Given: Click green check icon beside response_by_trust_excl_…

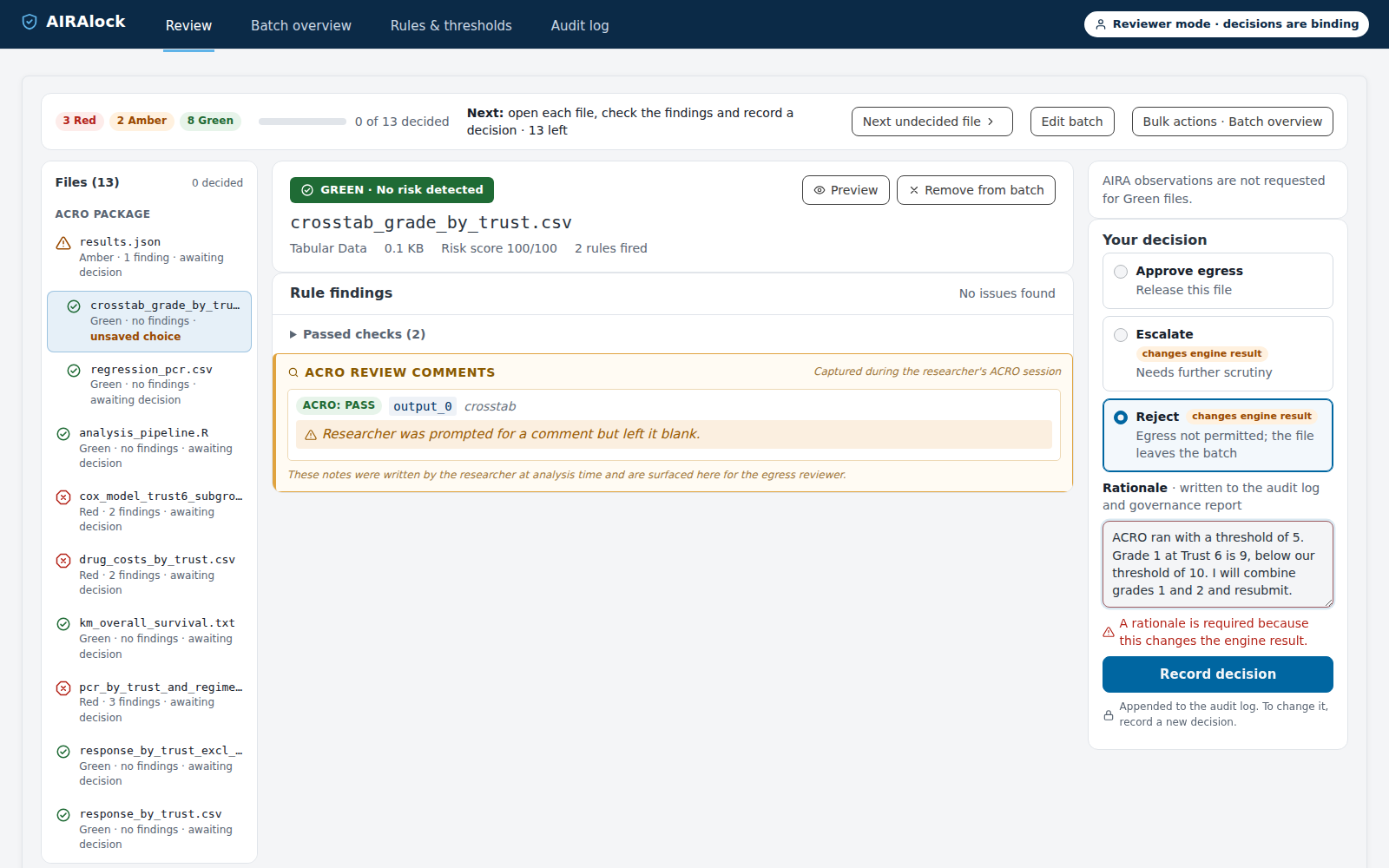Looking at the screenshot, I should click(x=63, y=752).
